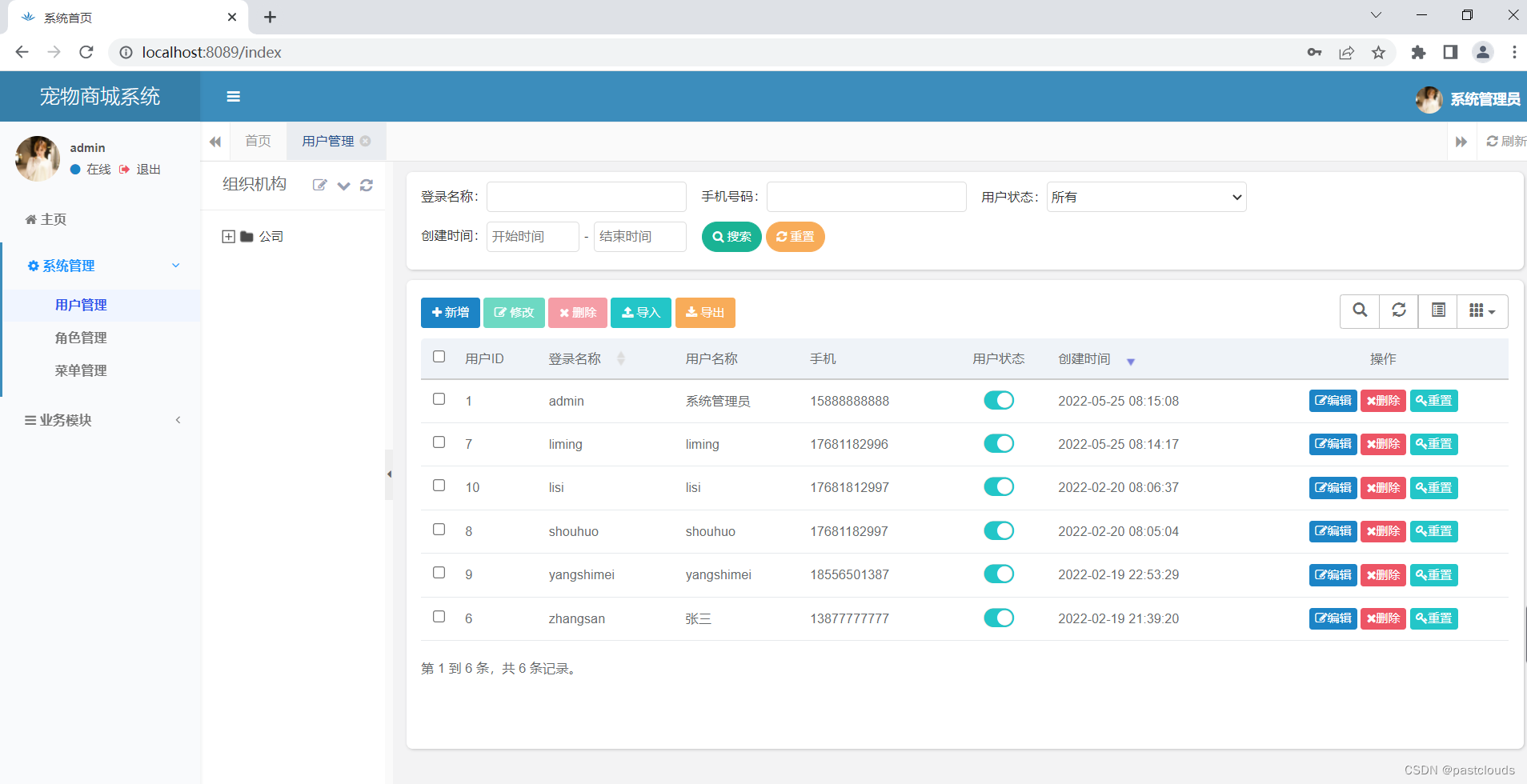Click 重置 for the lisi row
The image size is (1527, 784).
pyautogui.click(x=1434, y=488)
